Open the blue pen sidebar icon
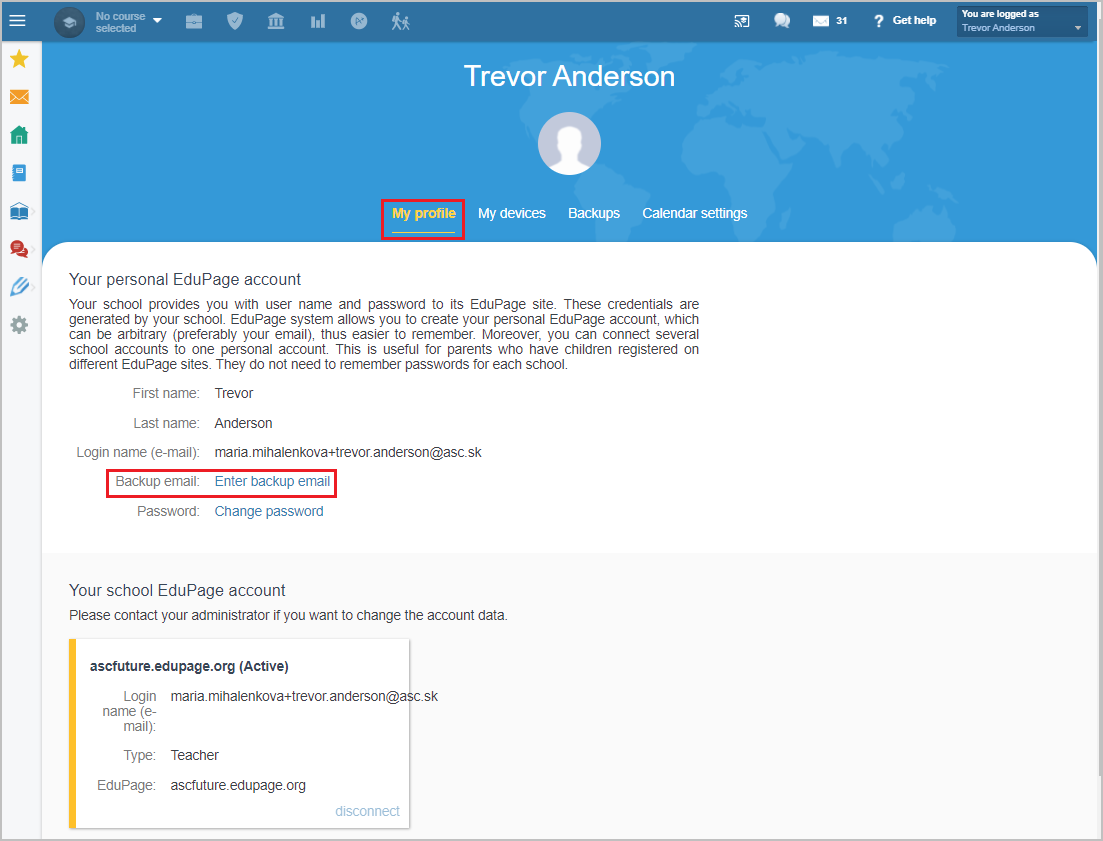1103x841 pixels. click(x=19, y=286)
